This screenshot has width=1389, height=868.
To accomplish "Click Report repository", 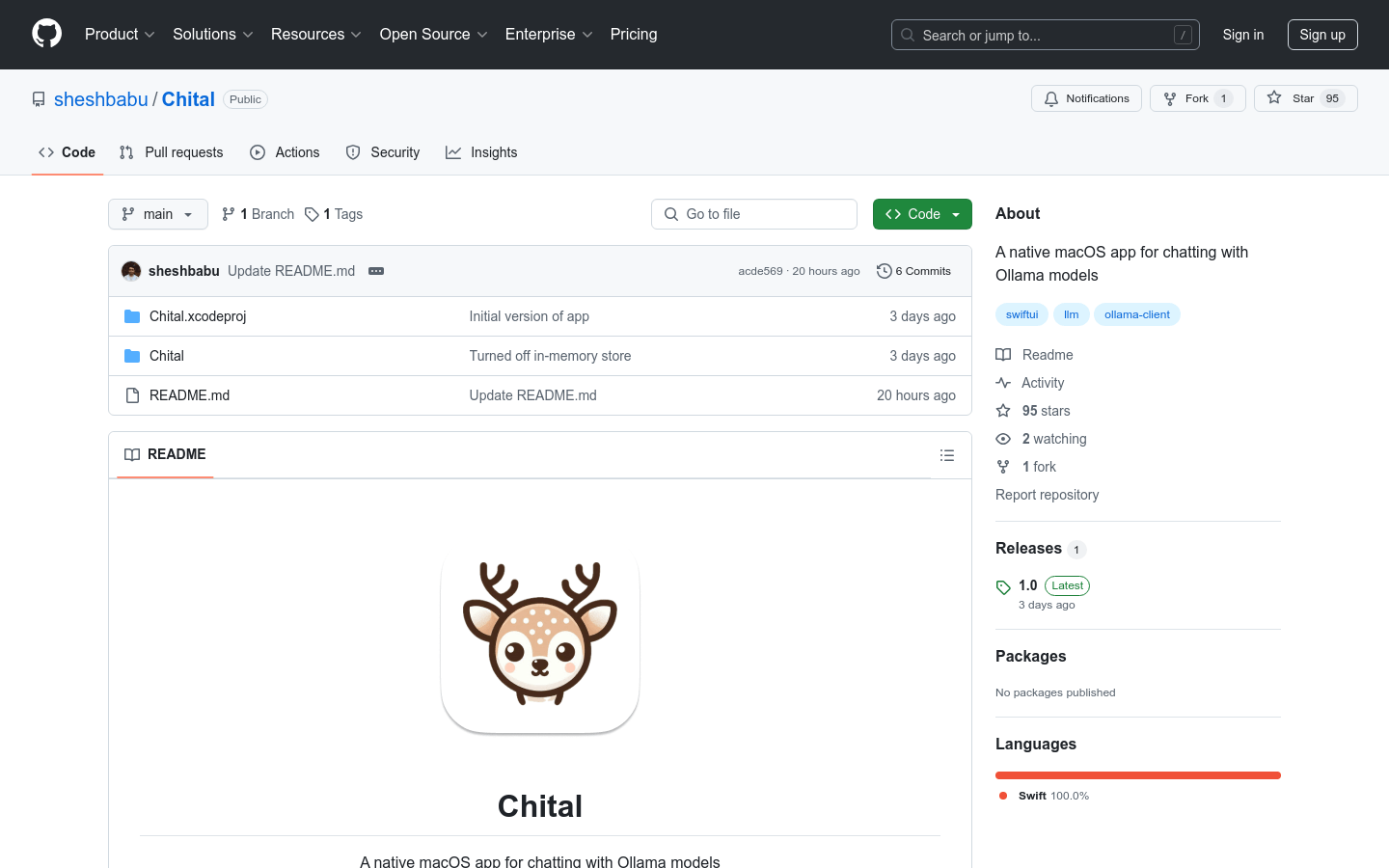I will click(1047, 495).
